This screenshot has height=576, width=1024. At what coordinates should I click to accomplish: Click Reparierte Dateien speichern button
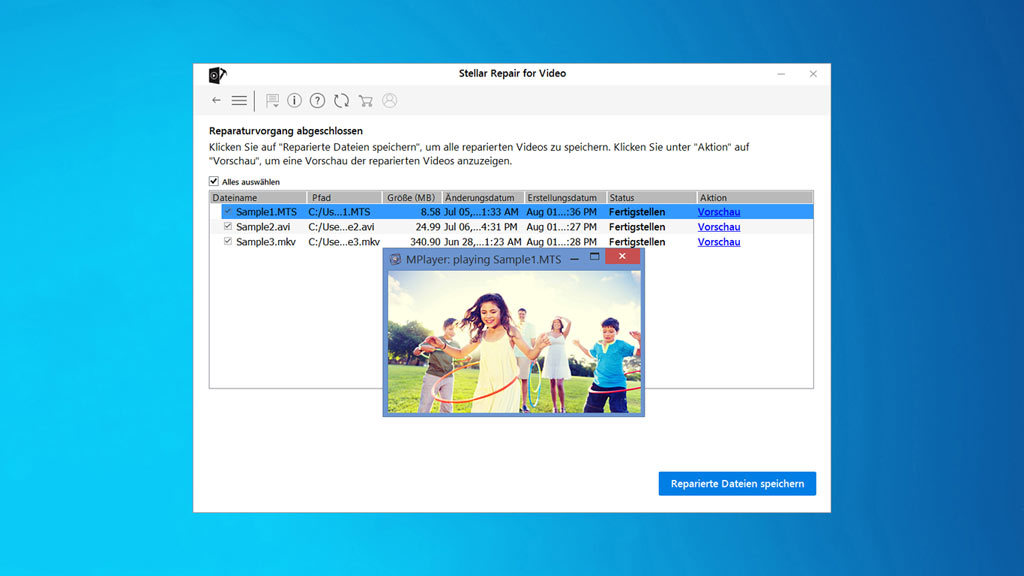(x=737, y=484)
